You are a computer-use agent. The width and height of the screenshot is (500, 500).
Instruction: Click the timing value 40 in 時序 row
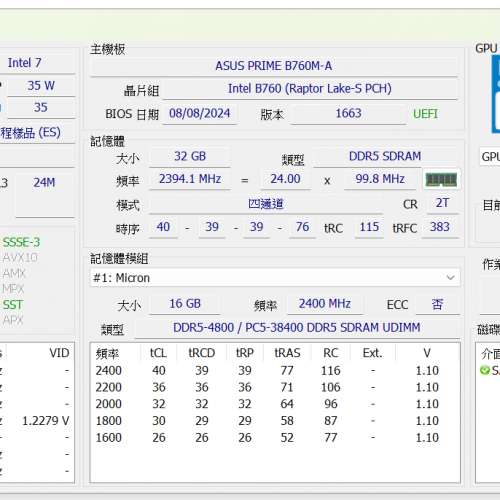(163, 227)
